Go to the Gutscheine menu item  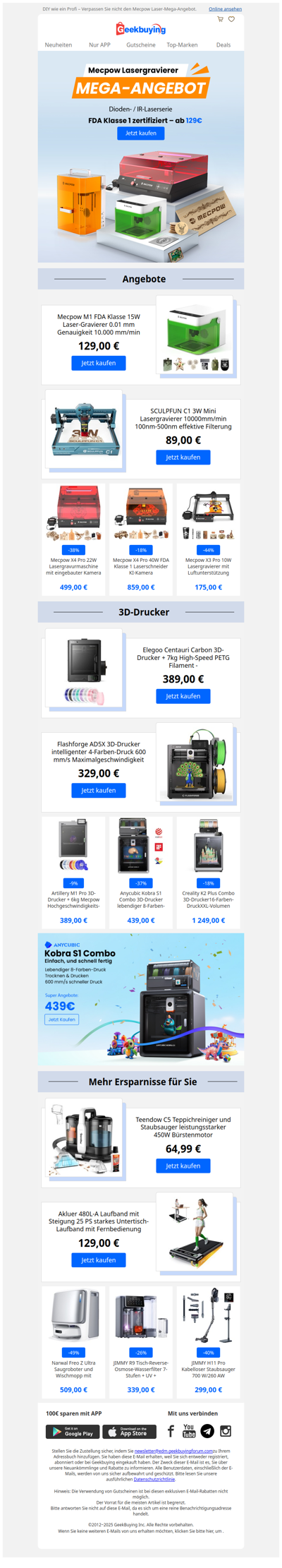[141, 44]
